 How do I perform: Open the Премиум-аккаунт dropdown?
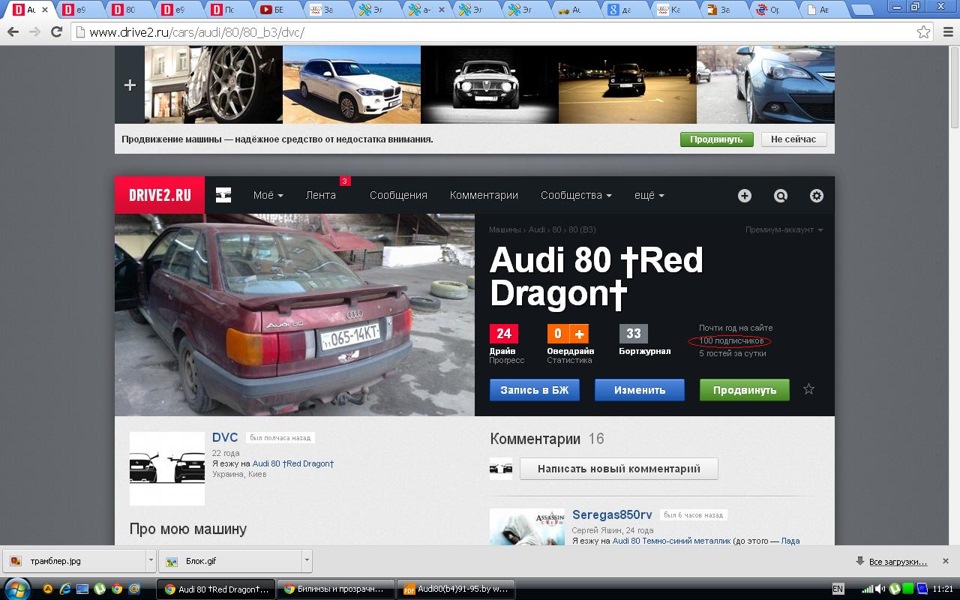pyautogui.click(x=784, y=230)
